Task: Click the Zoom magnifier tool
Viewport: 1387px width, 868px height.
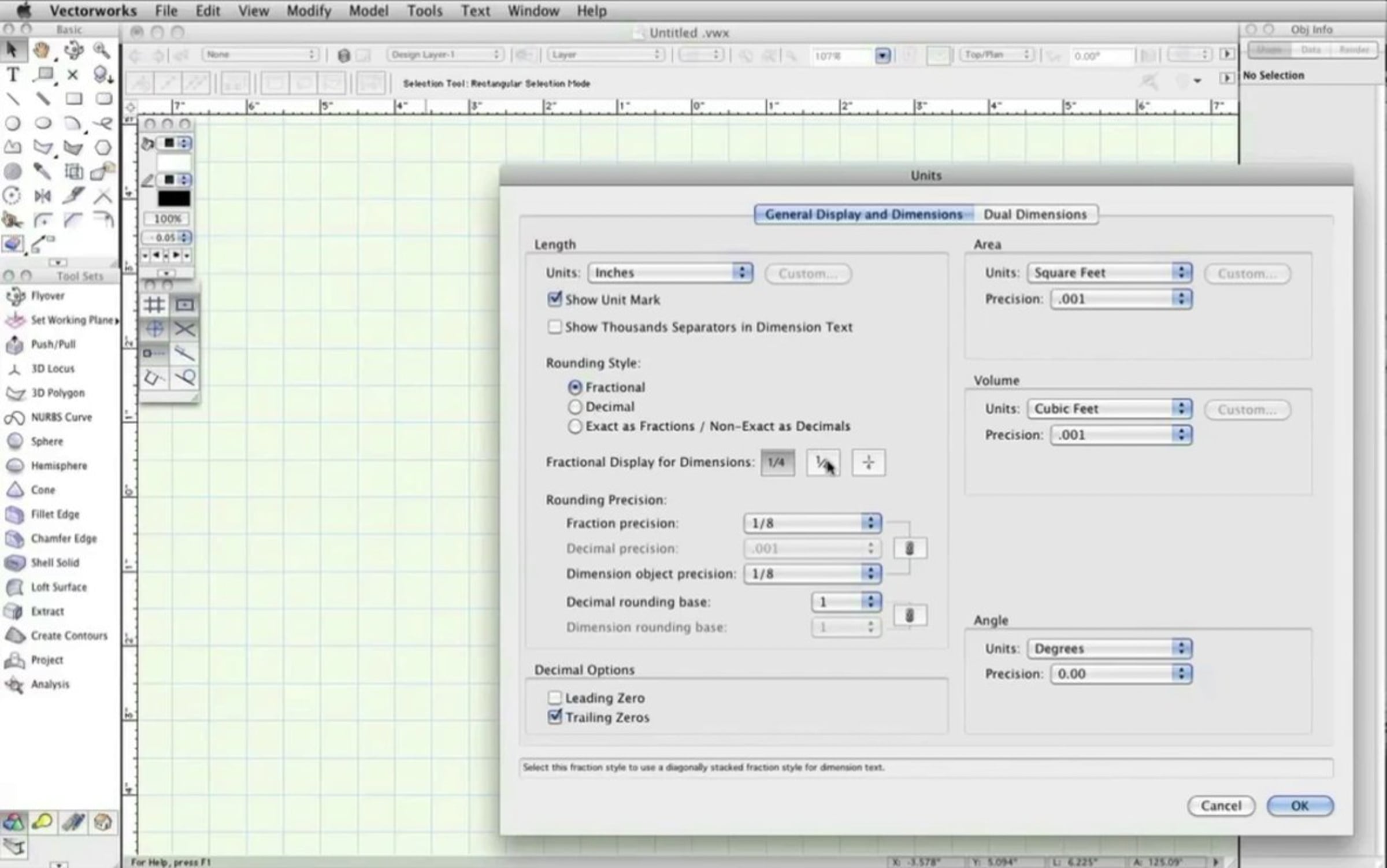Action: point(102,50)
